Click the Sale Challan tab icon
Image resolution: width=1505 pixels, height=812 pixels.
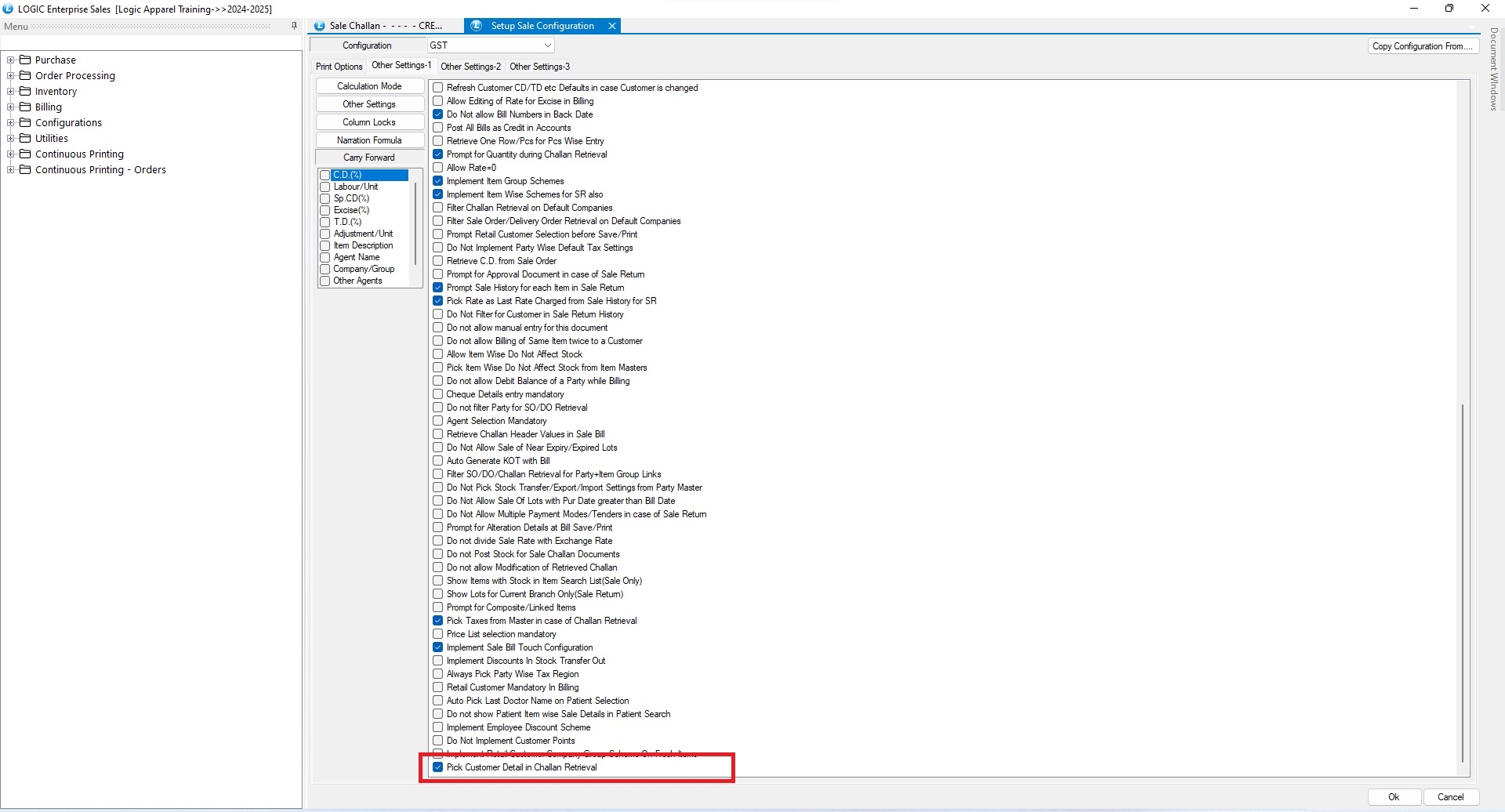320,26
